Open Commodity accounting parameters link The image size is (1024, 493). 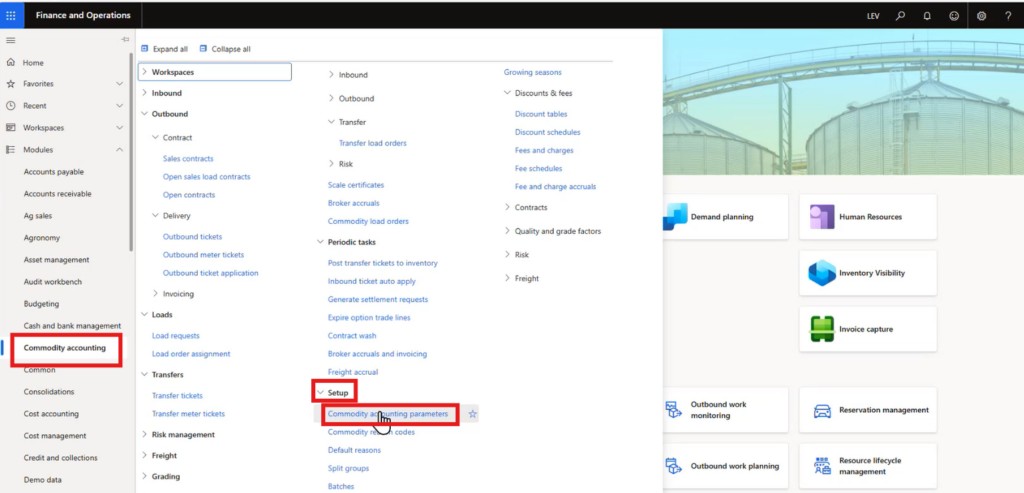388,414
